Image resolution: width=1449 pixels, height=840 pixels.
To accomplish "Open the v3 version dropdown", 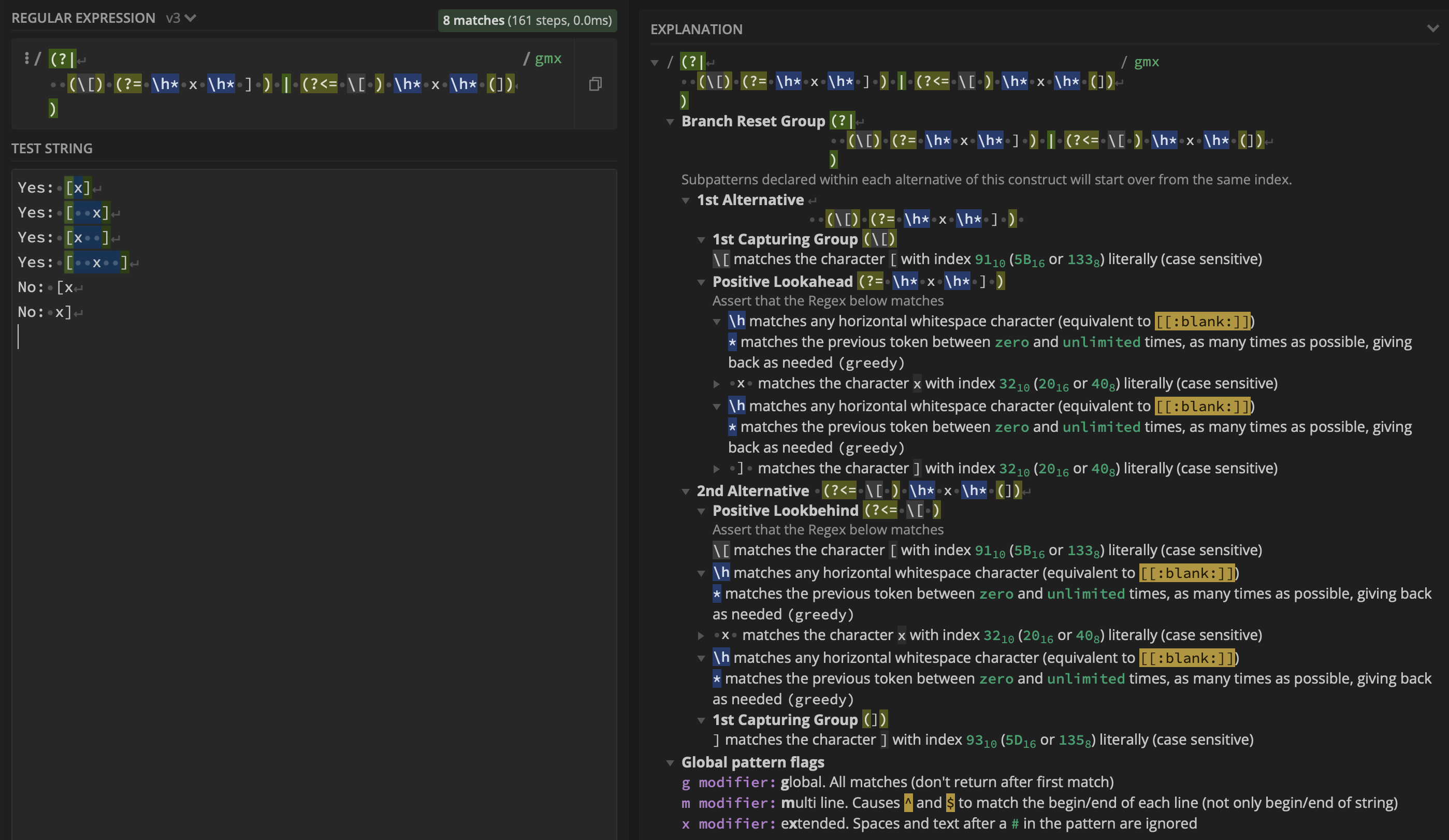I will pos(181,19).
